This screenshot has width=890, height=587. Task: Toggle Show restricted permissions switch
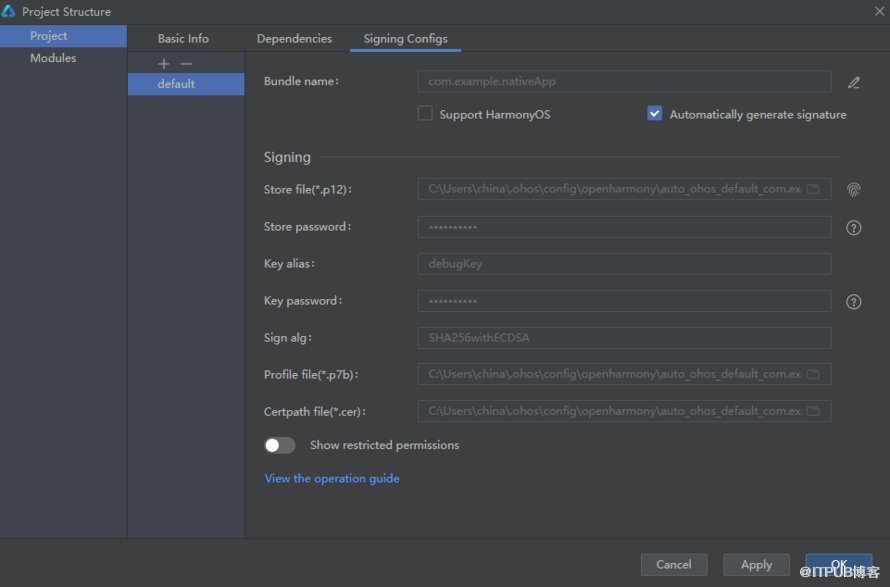pos(280,445)
